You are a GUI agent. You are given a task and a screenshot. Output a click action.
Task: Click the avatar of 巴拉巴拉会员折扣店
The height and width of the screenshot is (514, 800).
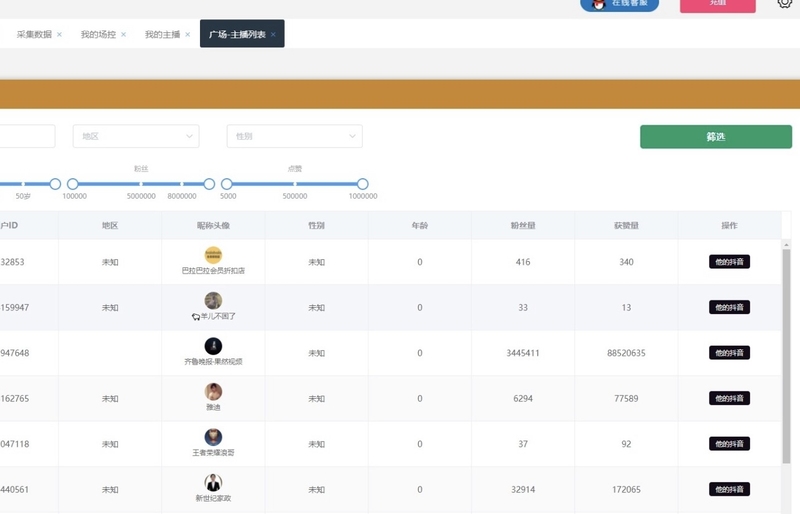tap(213, 255)
